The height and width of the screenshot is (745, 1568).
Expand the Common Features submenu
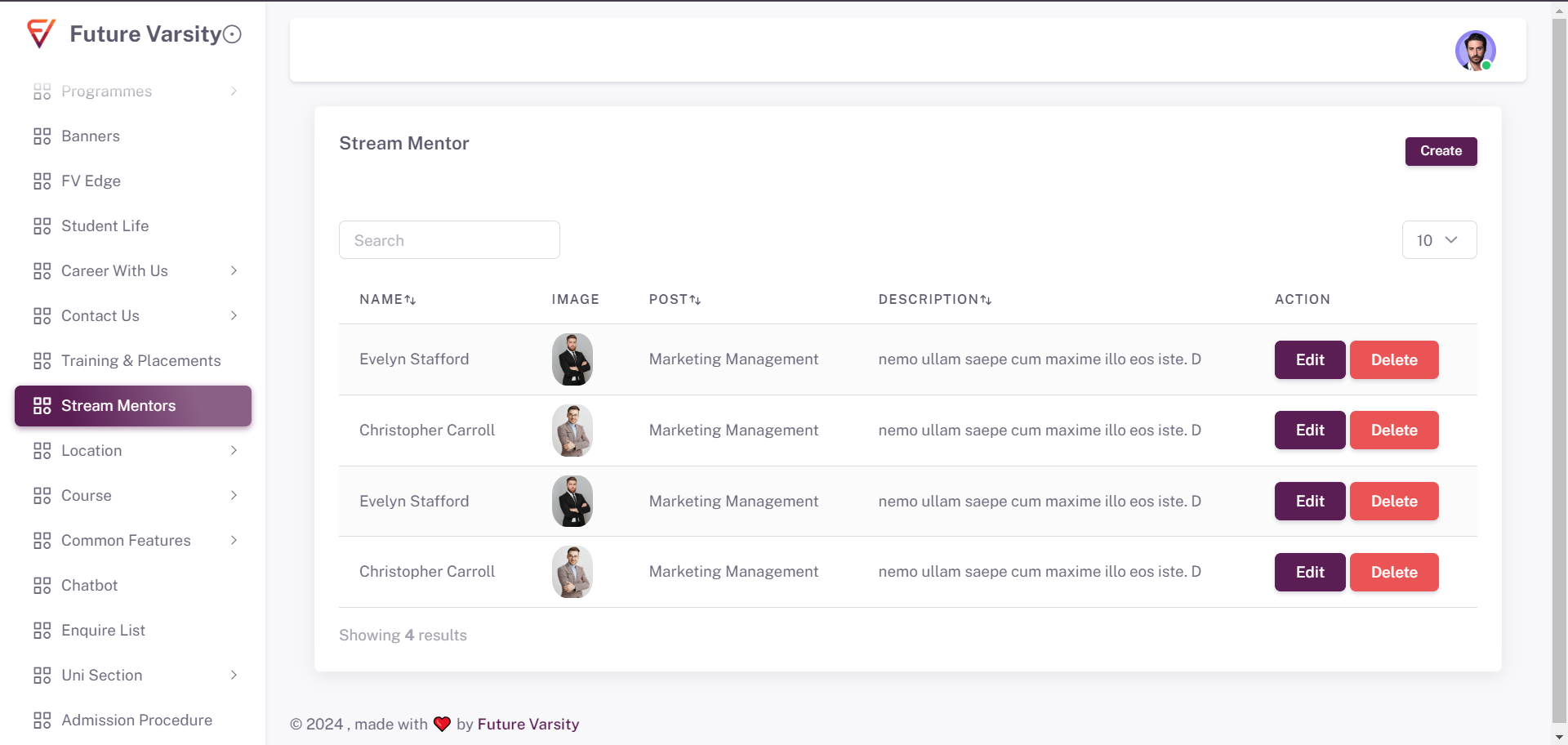pos(234,541)
